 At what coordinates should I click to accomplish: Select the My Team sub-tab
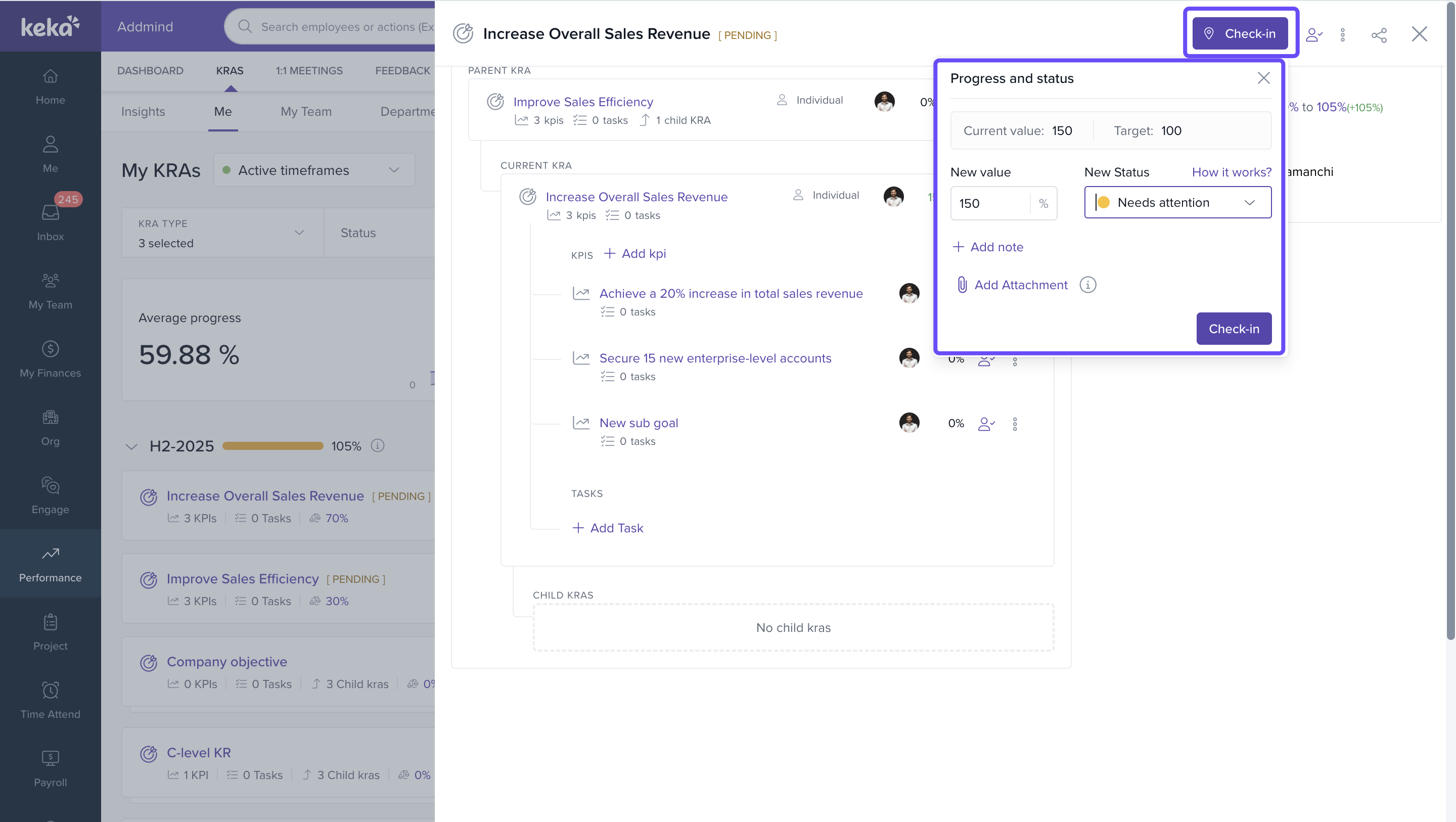306,111
